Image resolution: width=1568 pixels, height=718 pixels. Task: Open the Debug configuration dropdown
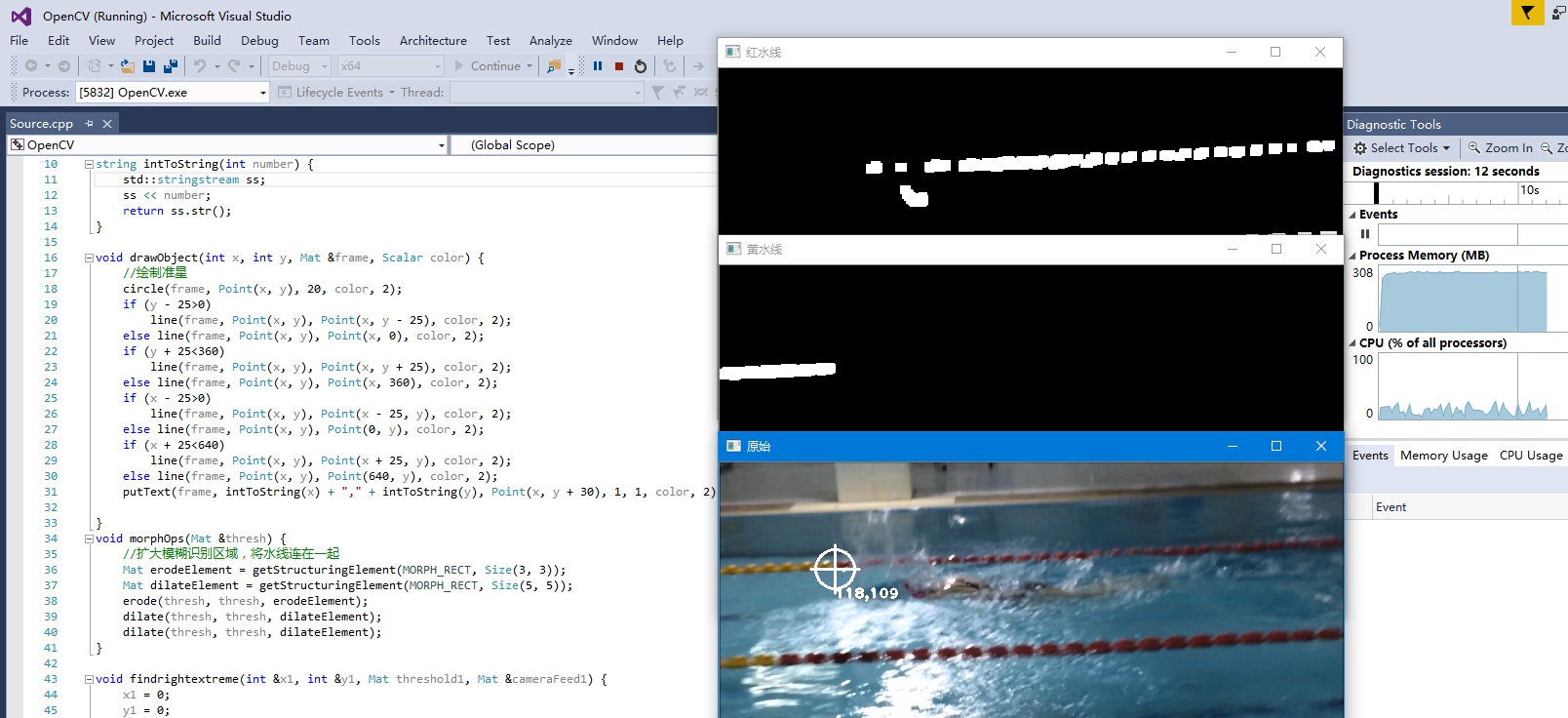[298, 66]
